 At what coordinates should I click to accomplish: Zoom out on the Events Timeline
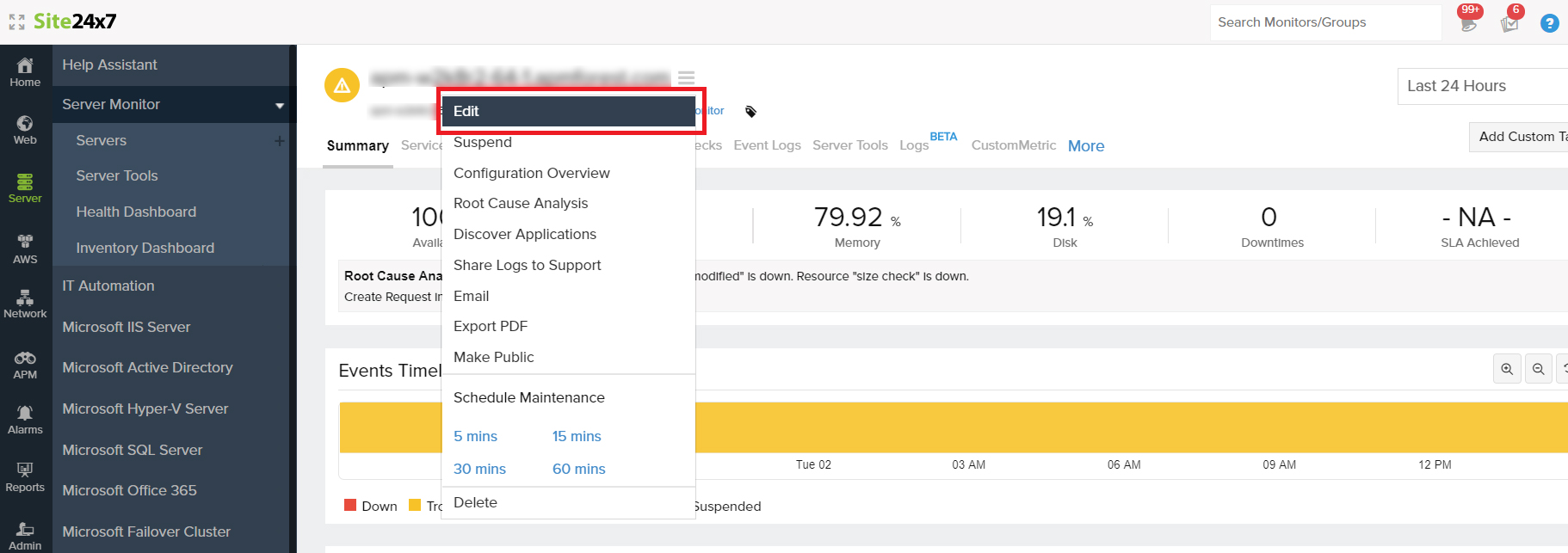click(1538, 369)
